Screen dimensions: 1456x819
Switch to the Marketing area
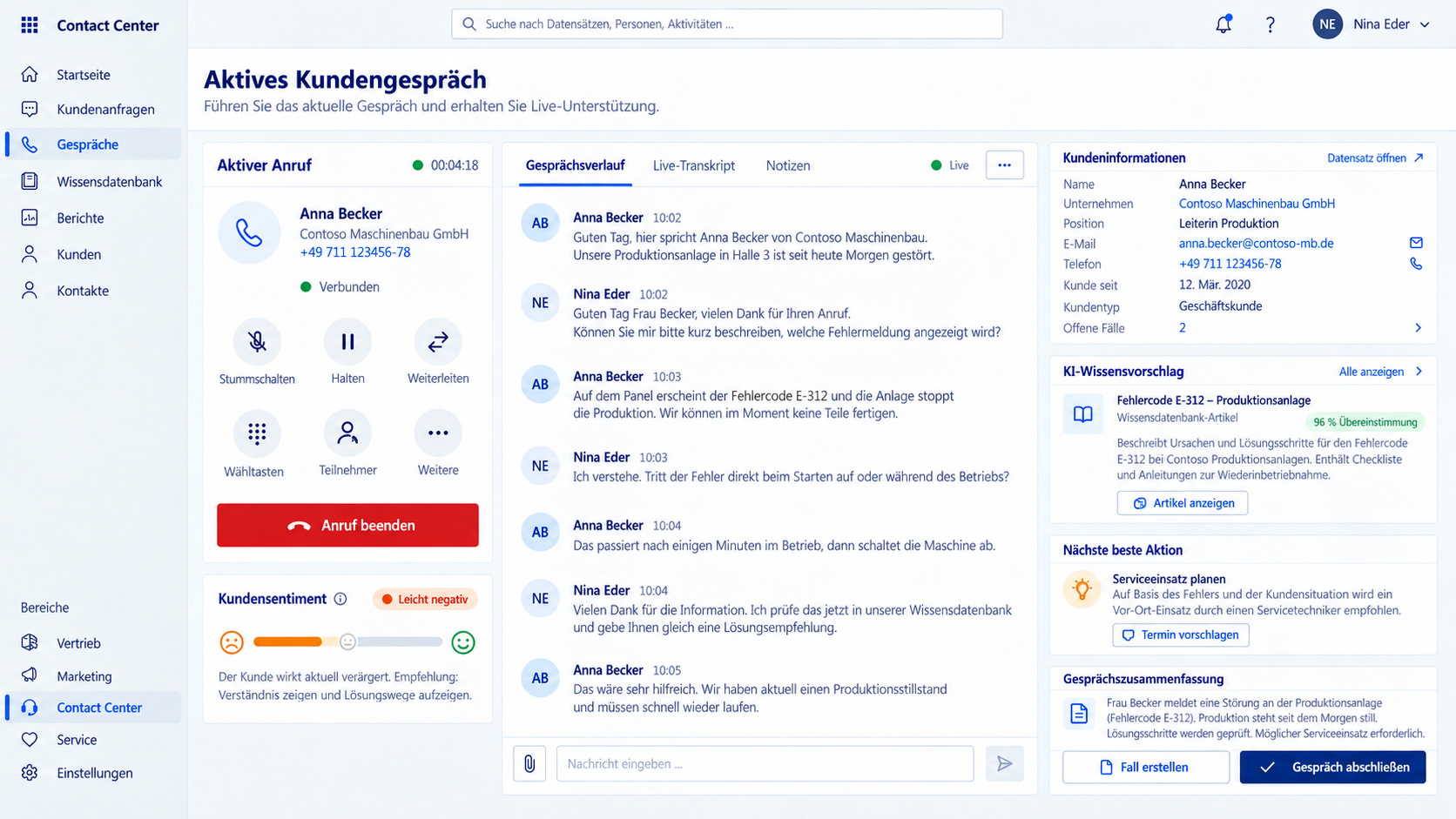(94, 676)
